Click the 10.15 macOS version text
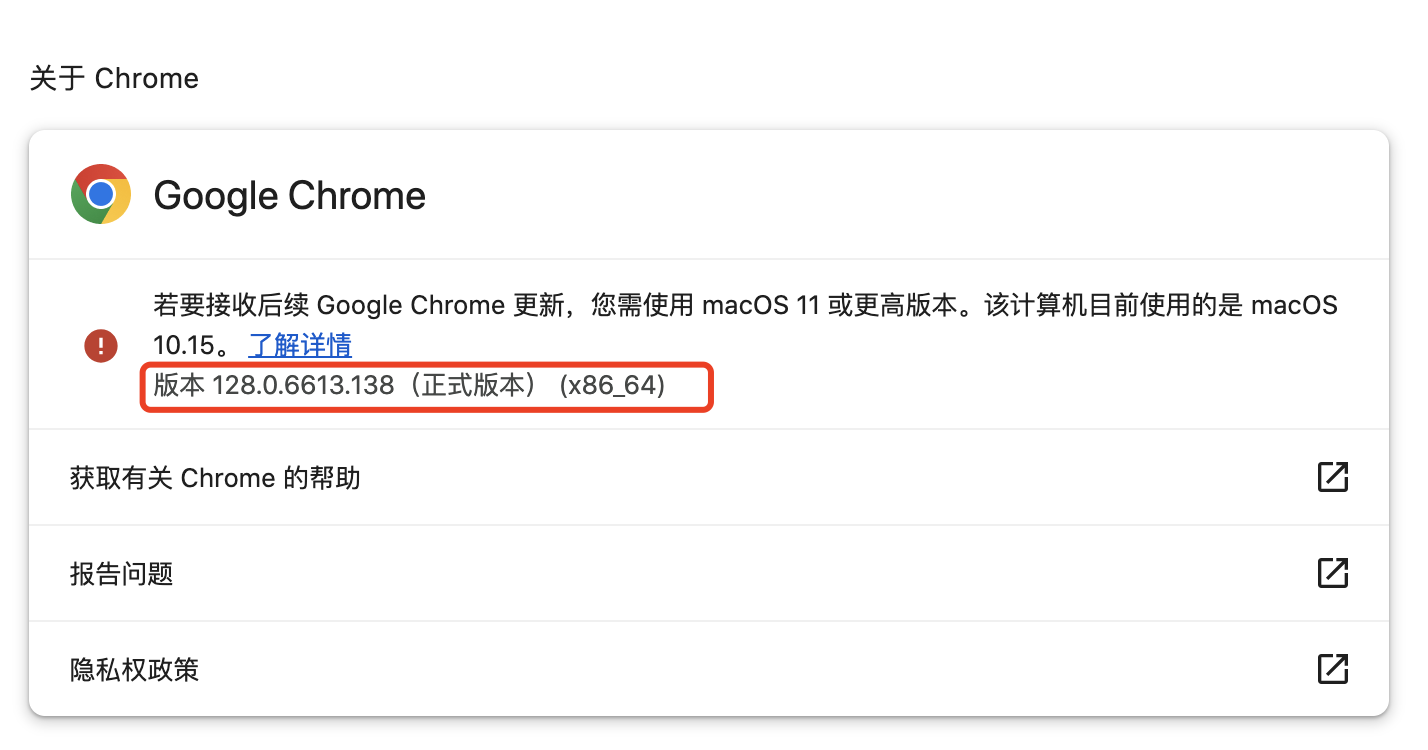This screenshot has width=1428, height=750. [183, 345]
